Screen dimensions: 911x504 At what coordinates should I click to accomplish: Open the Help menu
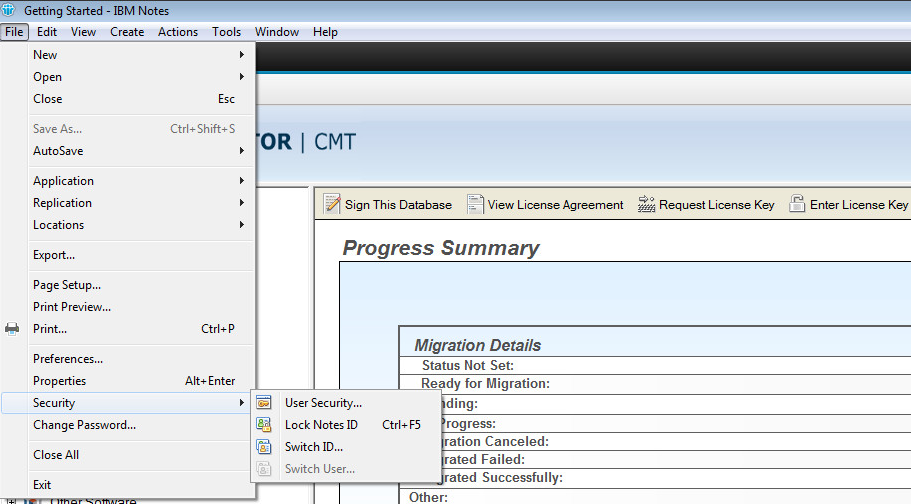pos(325,32)
